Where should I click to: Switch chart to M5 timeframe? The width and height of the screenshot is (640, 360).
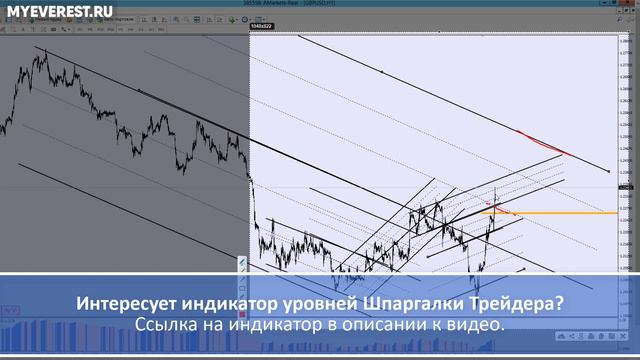(x=90, y=29)
